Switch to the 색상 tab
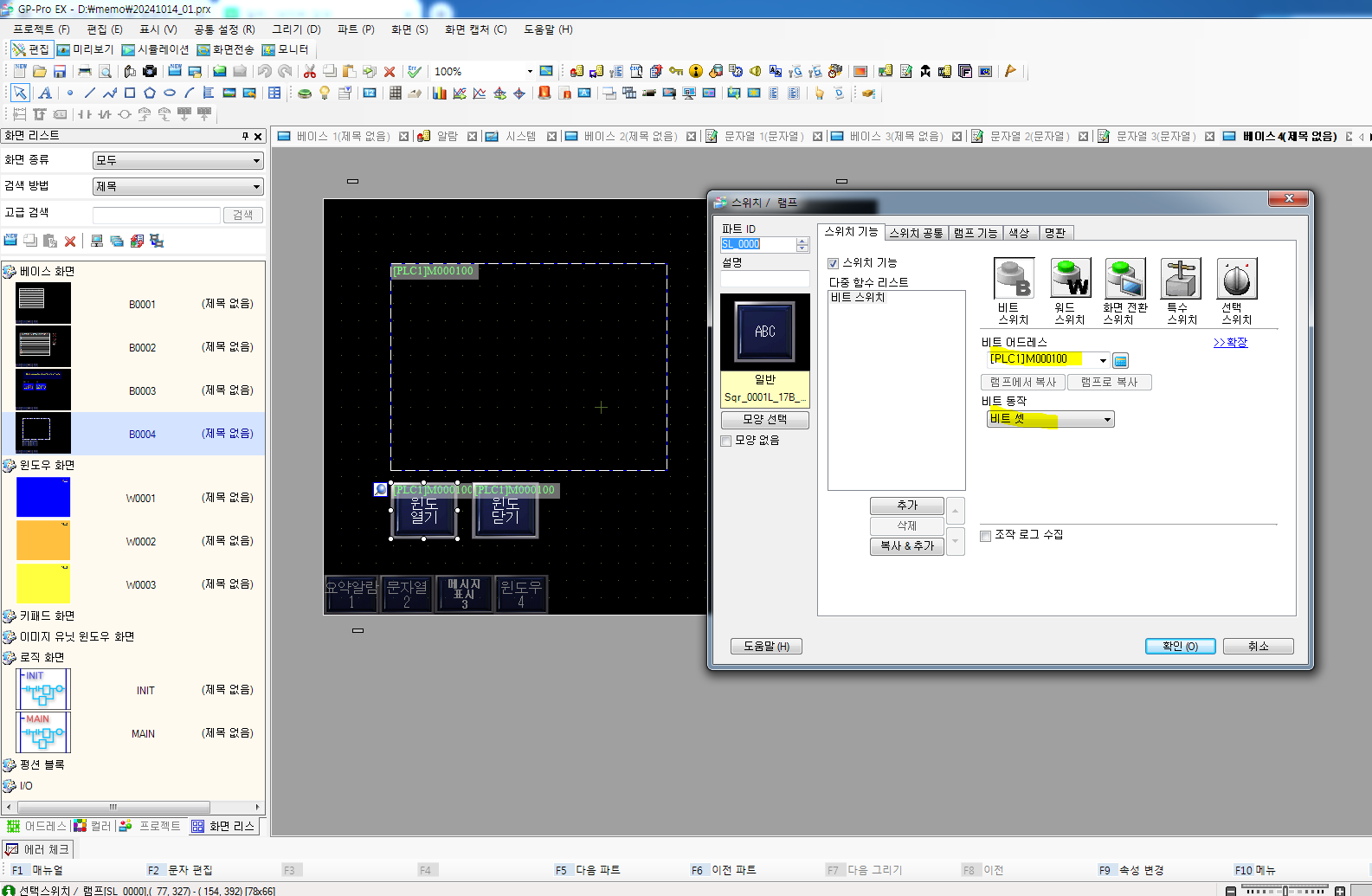This screenshot has height=896, width=1372. pyautogui.click(x=1019, y=233)
